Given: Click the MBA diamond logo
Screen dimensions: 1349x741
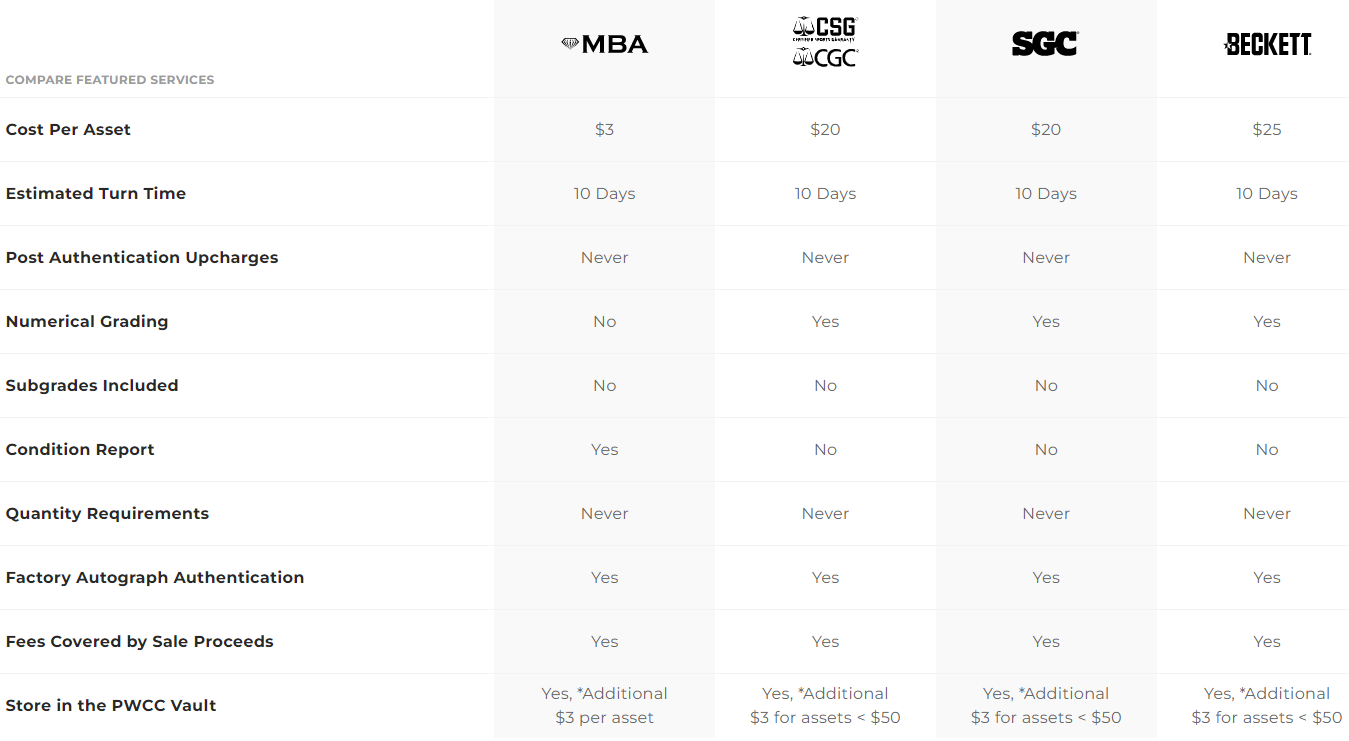Looking at the screenshot, I should (x=604, y=44).
